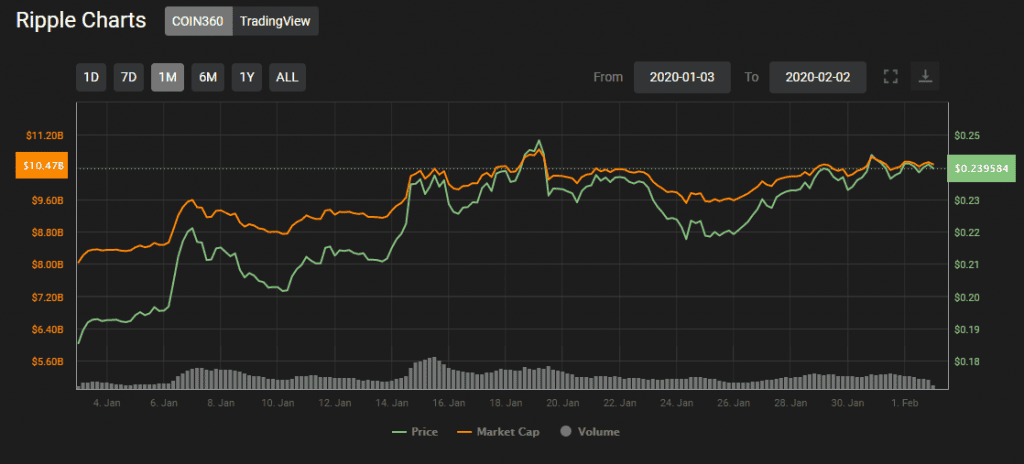The image size is (1024, 464).
Task: Toggle the Price series in legend
Action: [x=415, y=432]
